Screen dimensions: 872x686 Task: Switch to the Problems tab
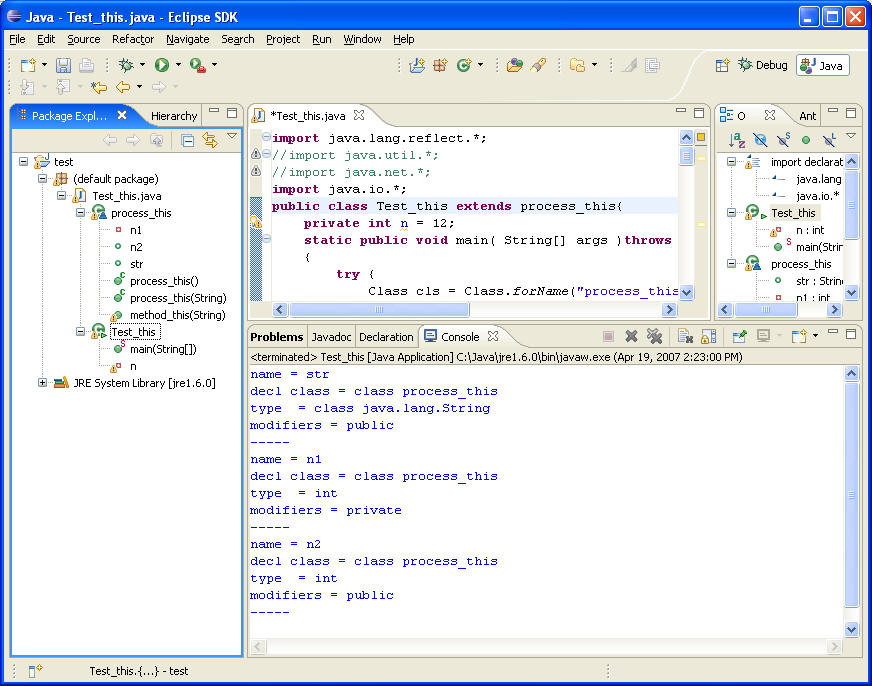(x=277, y=337)
